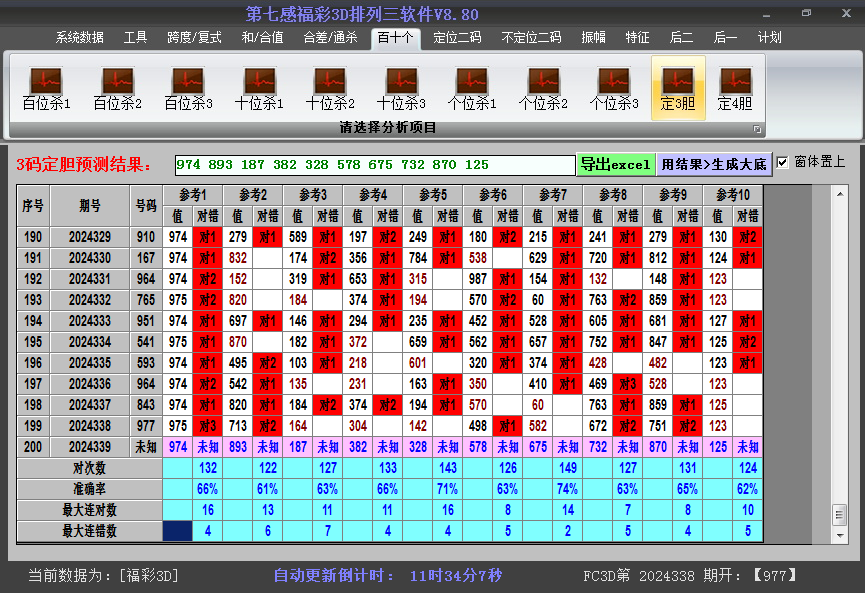Select the row for period 2024329
The image size is (865, 593).
390,237
